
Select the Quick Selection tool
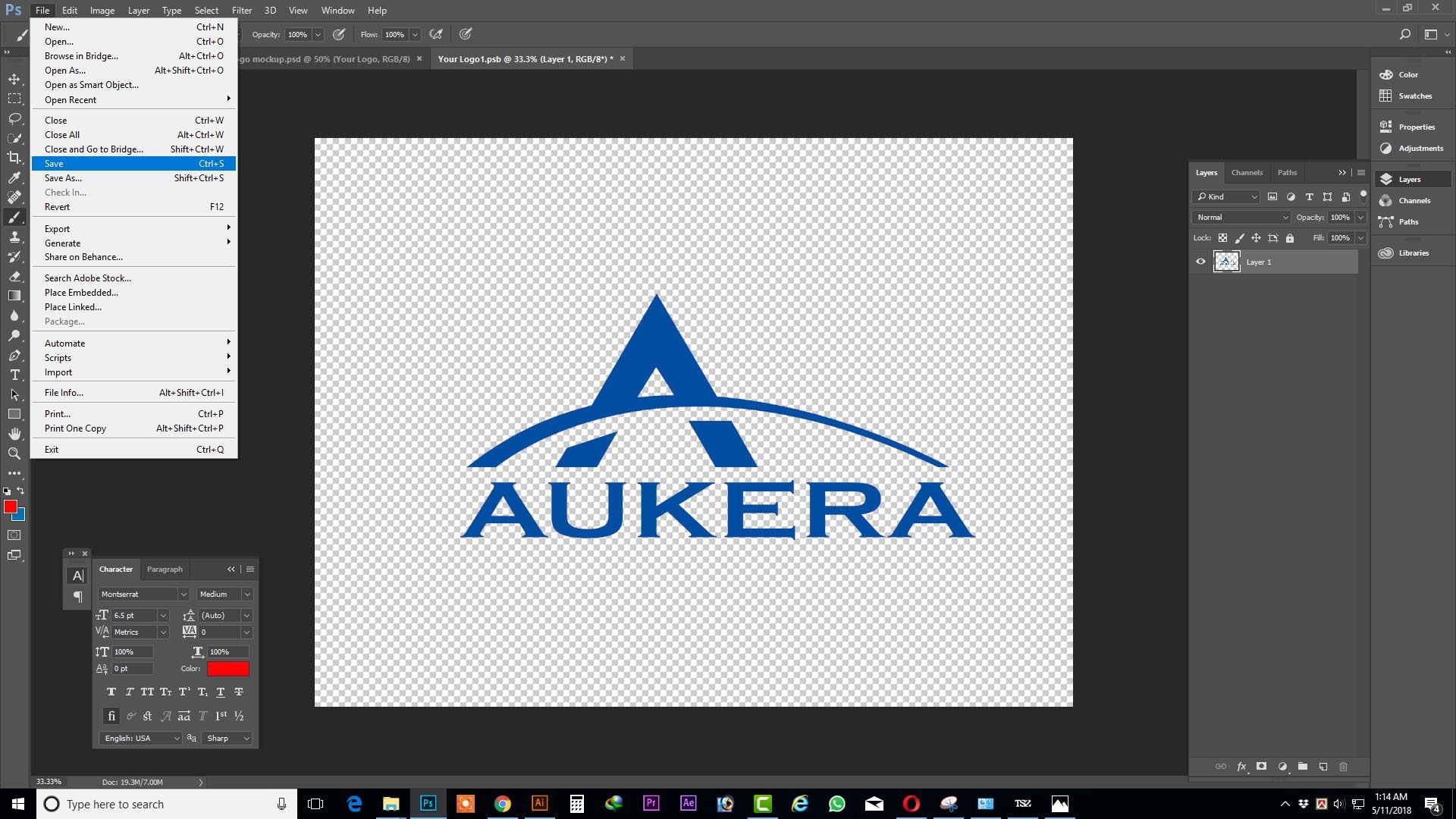coord(14,138)
